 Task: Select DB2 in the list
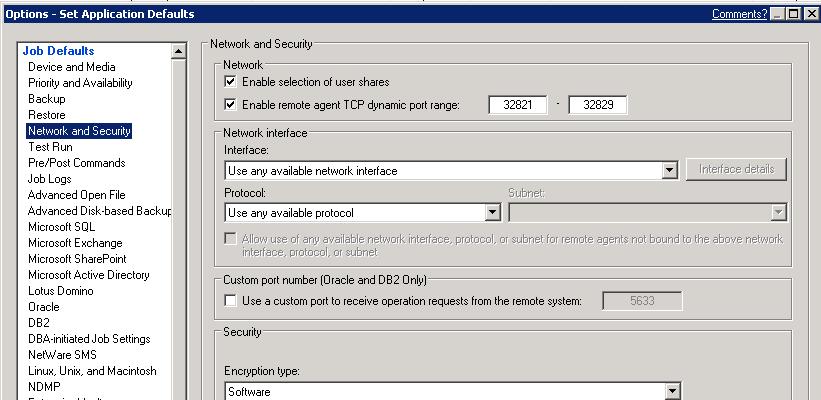(x=38, y=323)
